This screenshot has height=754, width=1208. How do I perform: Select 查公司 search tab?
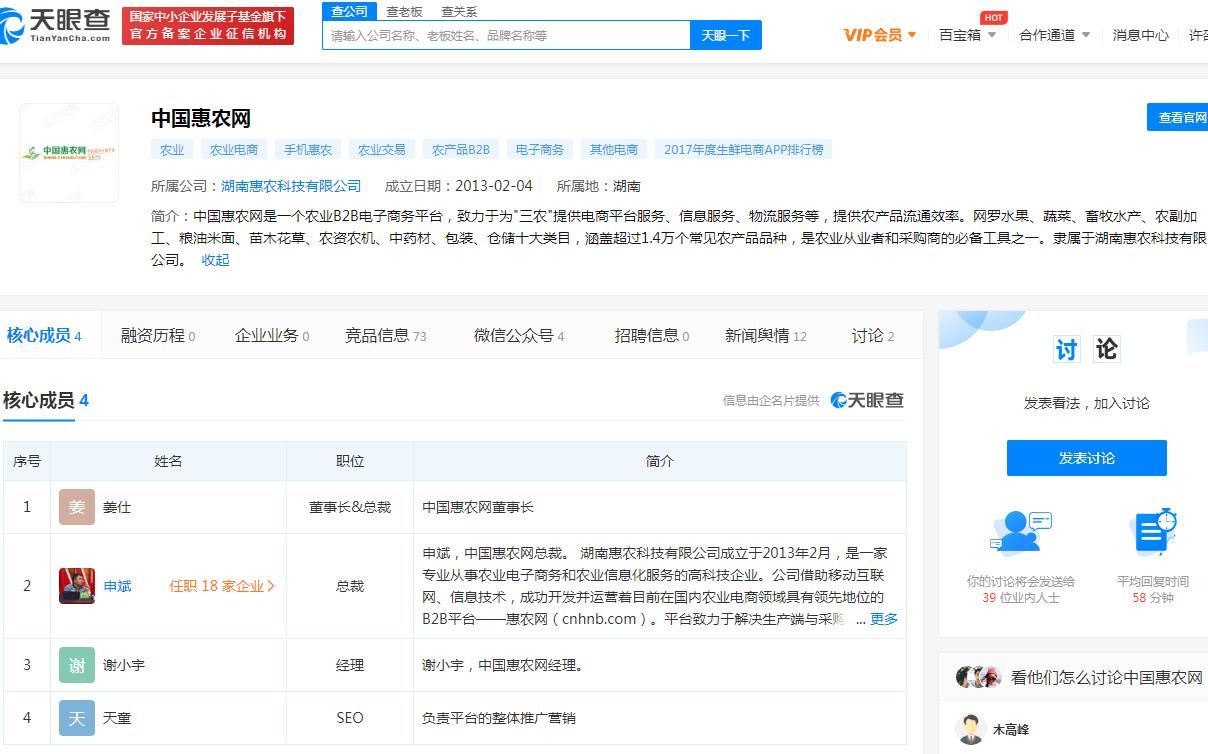tap(350, 11)
